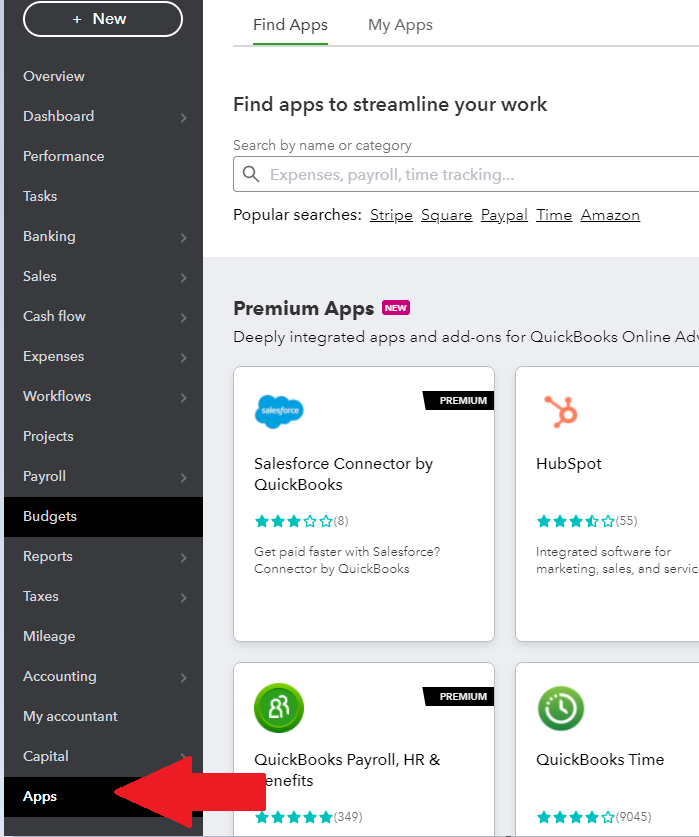This screenshot has height=837, width=699.
Task: Open the Amazon popular search link
Action: tap(610, 214)
